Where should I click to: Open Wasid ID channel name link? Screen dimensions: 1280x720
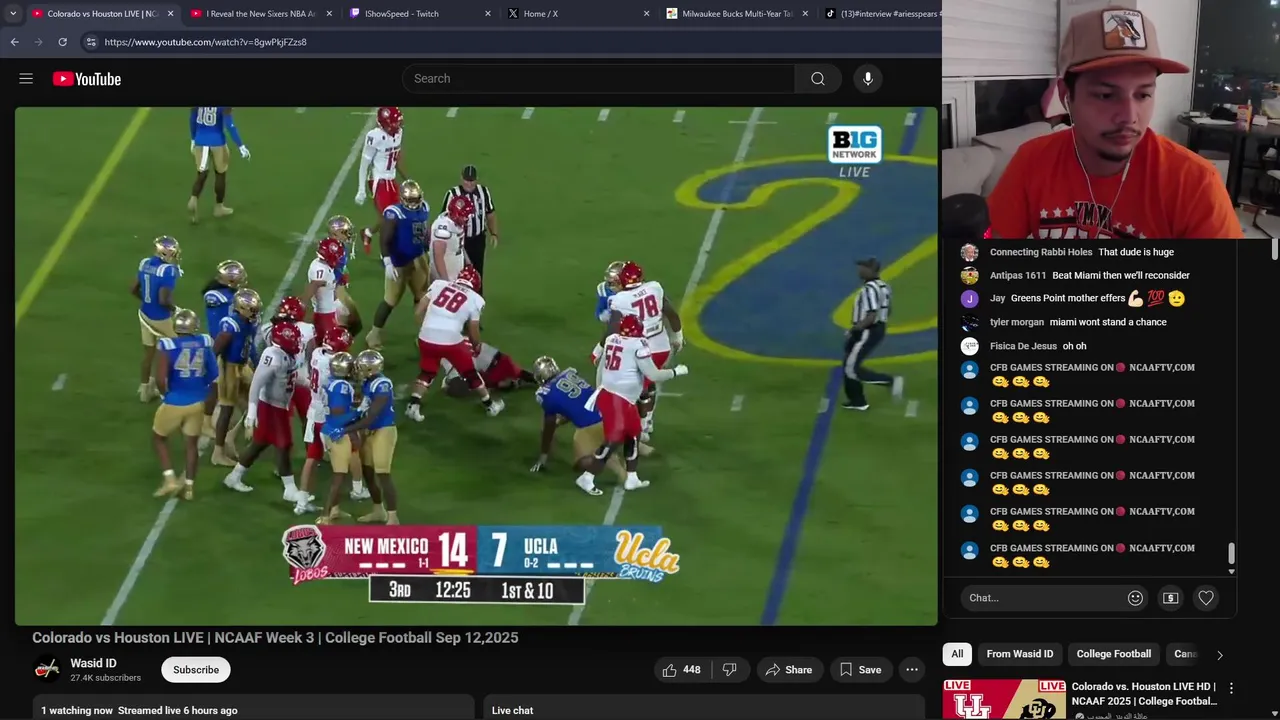(93, 663)
